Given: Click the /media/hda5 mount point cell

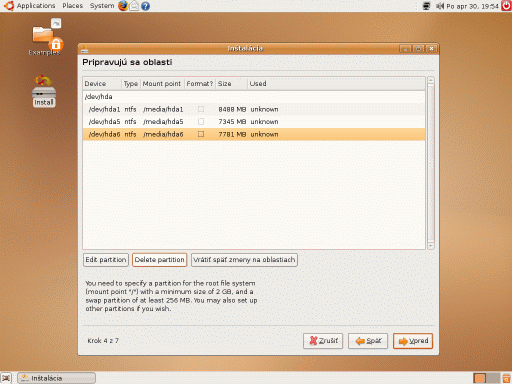Looking at the screenshot, I should coord(163,121).
